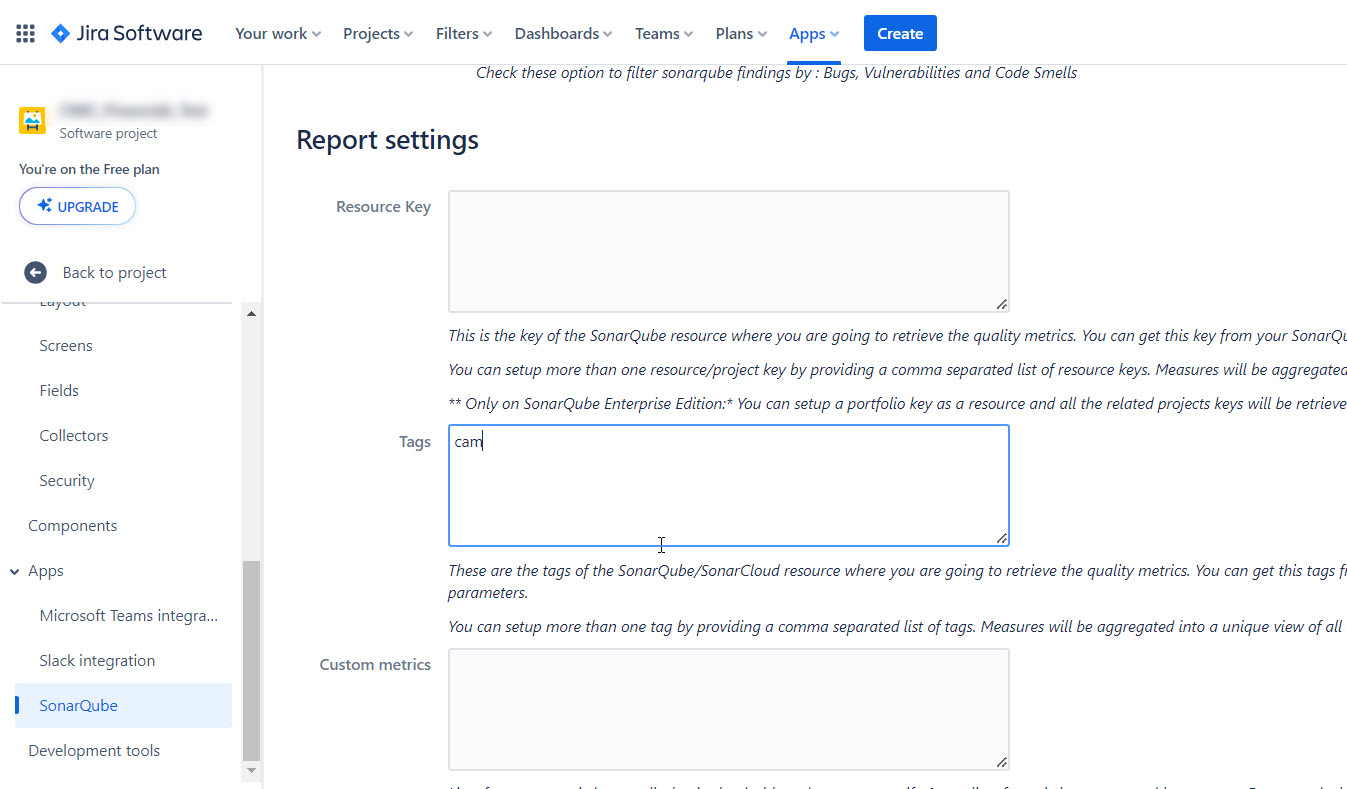Click the "You're on the Free plan" text
This screenshot has width=1347, height=789.
pyautogui.click(x=89, y=169)
